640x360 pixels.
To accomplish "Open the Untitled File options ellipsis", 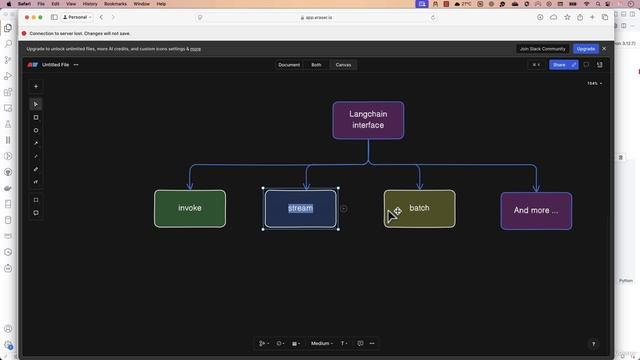I will 76,65.
